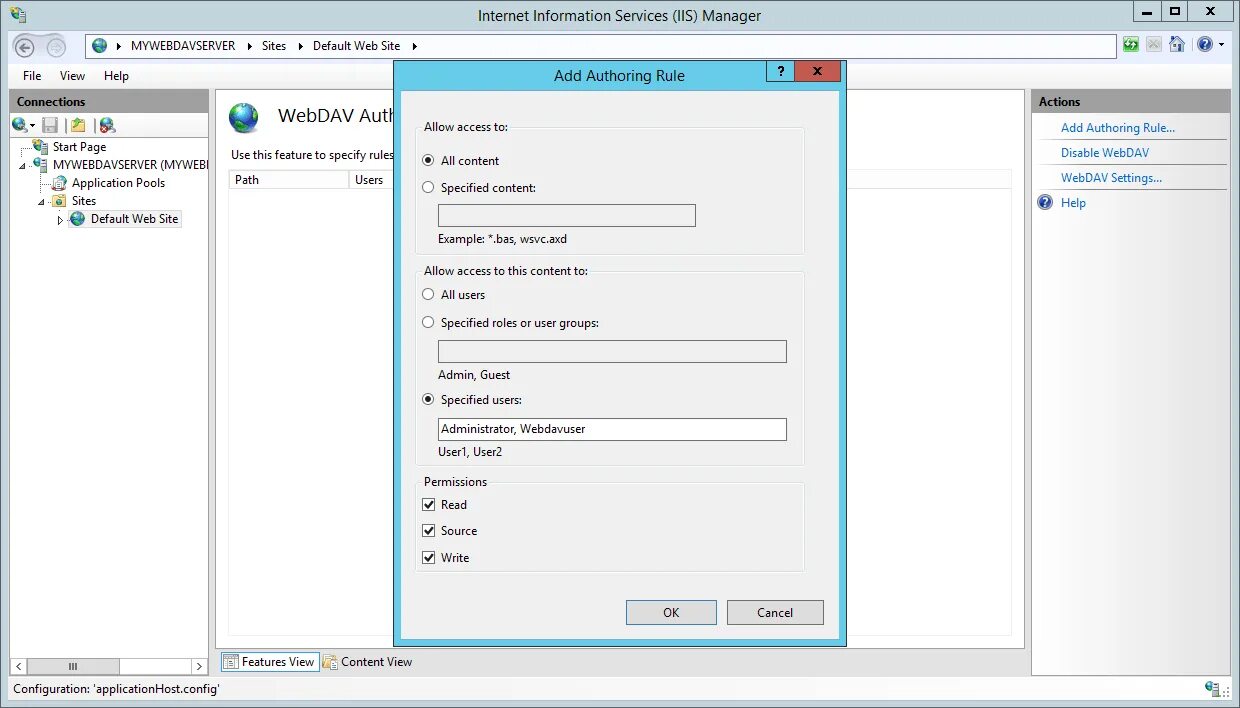This screenshot has width=1240, height=708.
Task: Click the Connections scrollbar right arrow
Action: (x=200, y=666)
